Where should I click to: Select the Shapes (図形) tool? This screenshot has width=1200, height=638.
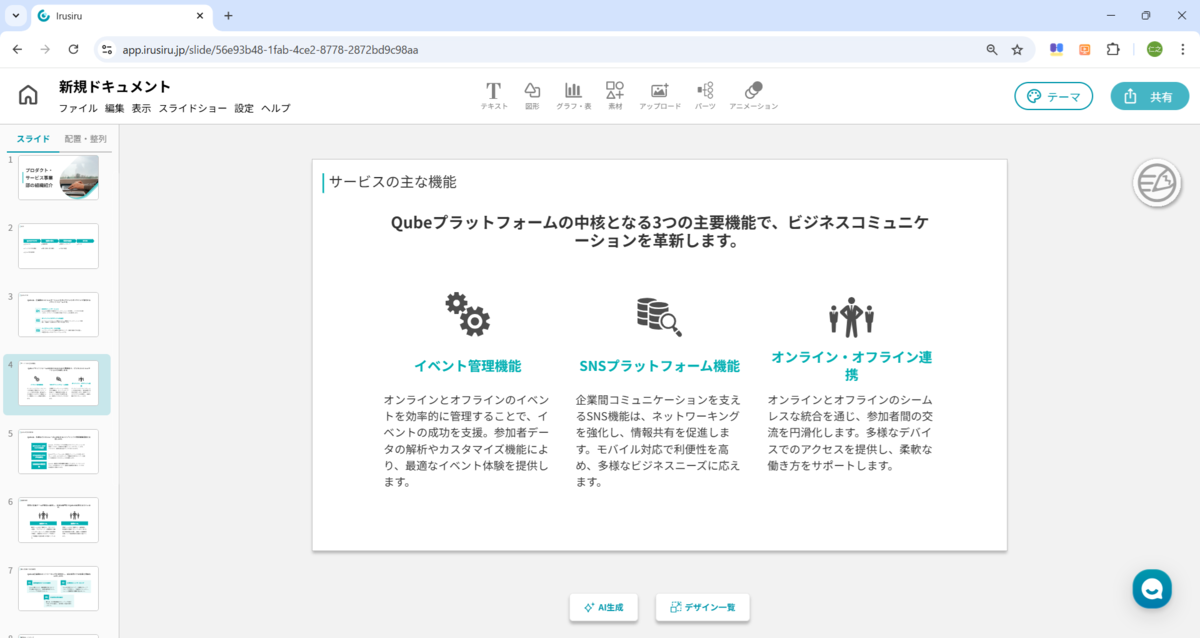tap(532, 95)
